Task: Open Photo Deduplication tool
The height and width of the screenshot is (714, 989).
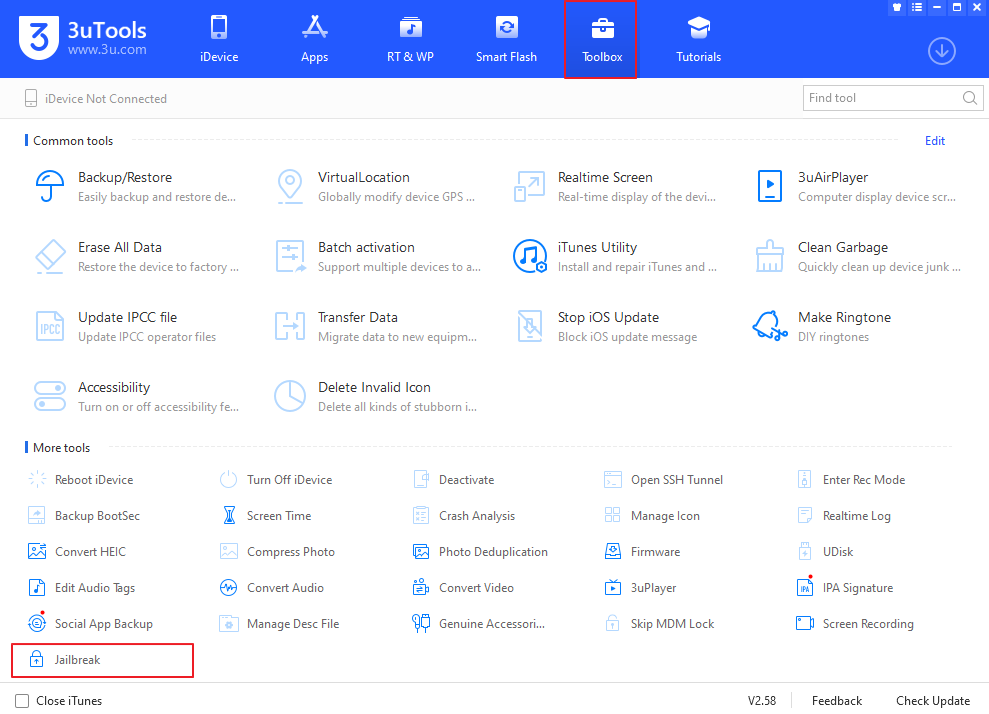Action: click(480, 551)
